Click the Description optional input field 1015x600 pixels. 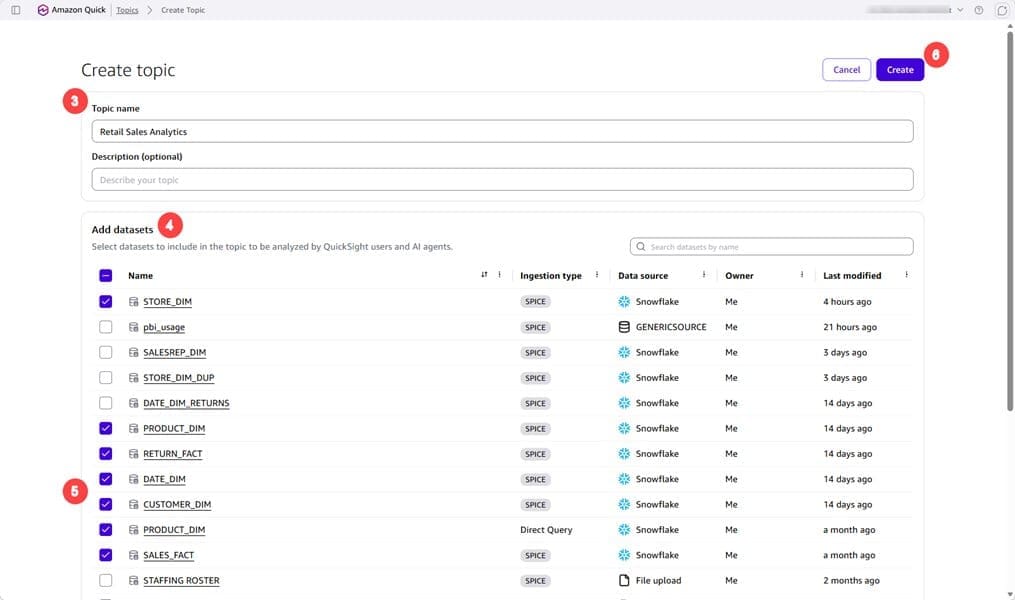(502, 179)
